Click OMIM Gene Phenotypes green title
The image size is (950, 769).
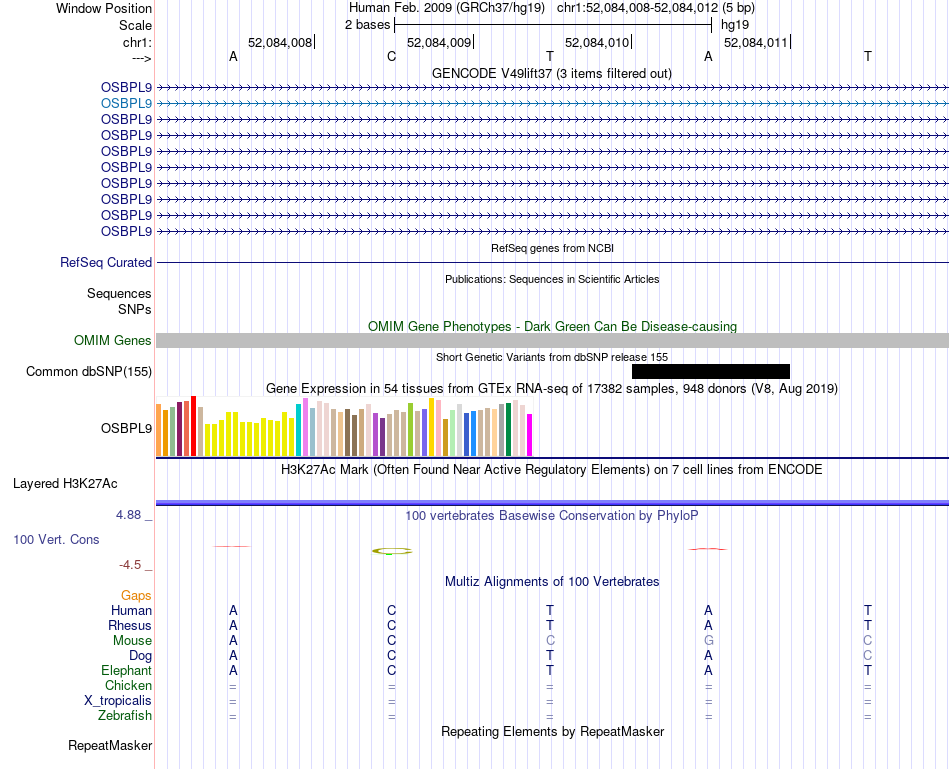click(552, 326)
